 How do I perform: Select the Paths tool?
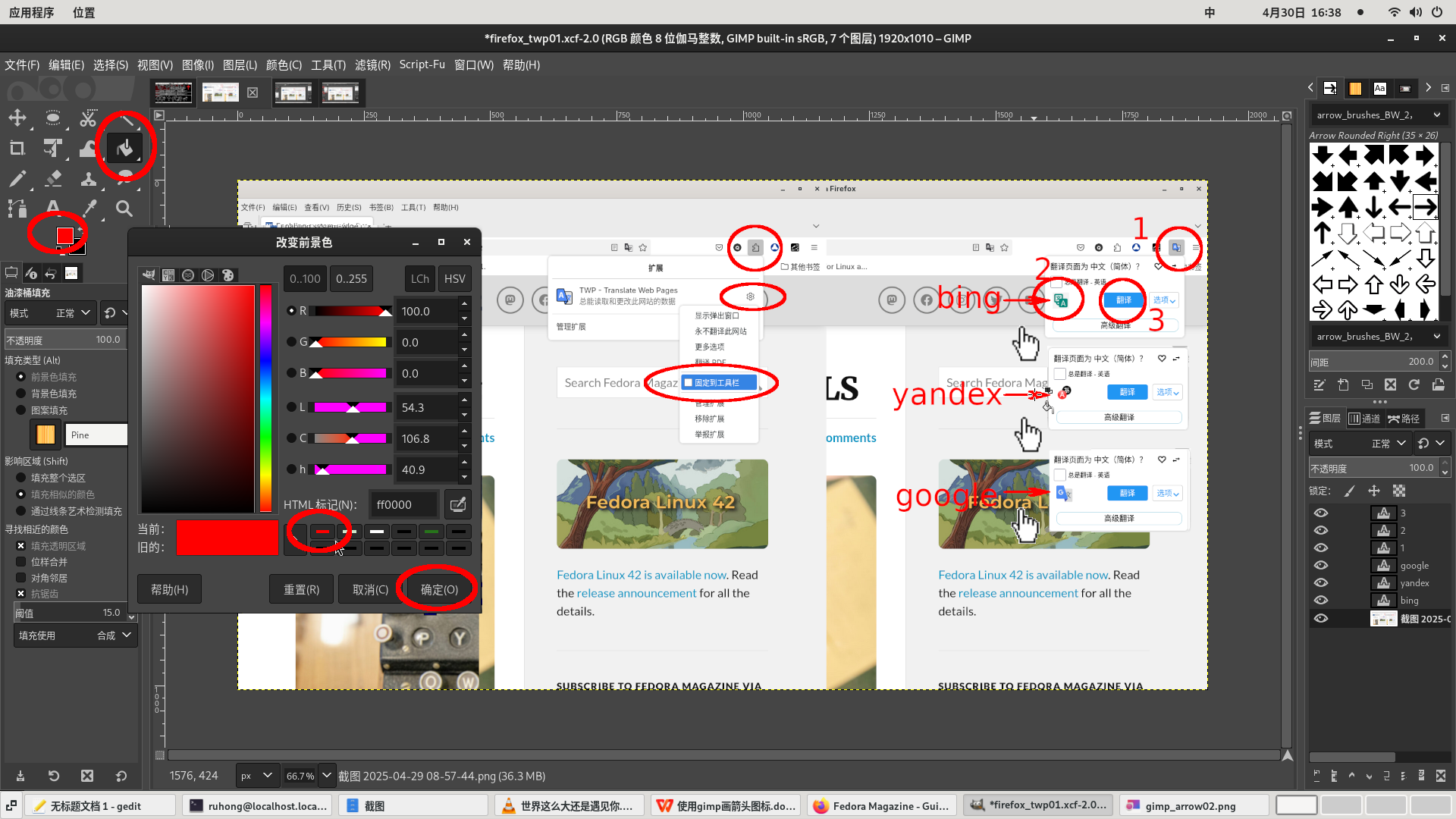point(17,209)
